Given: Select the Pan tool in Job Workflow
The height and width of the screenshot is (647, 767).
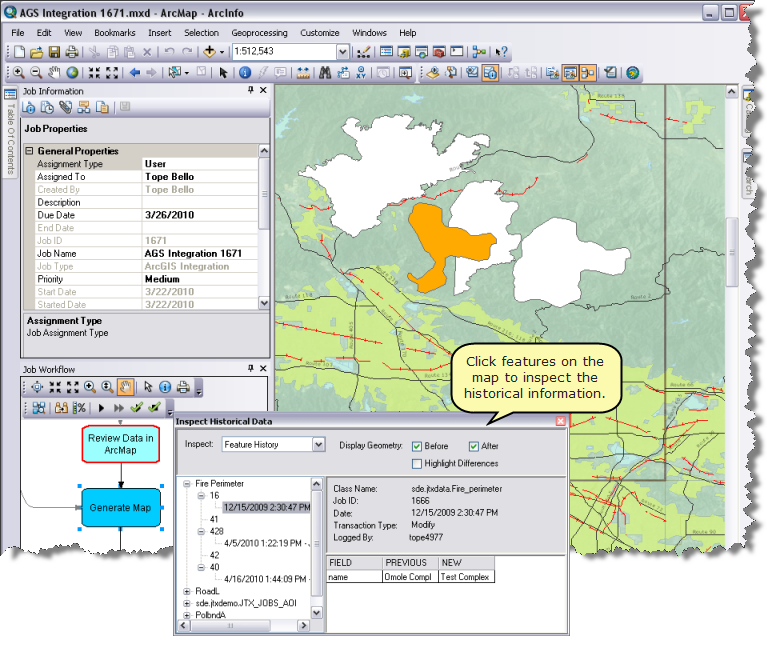Looking at the screenshot, I should (125, 387).
